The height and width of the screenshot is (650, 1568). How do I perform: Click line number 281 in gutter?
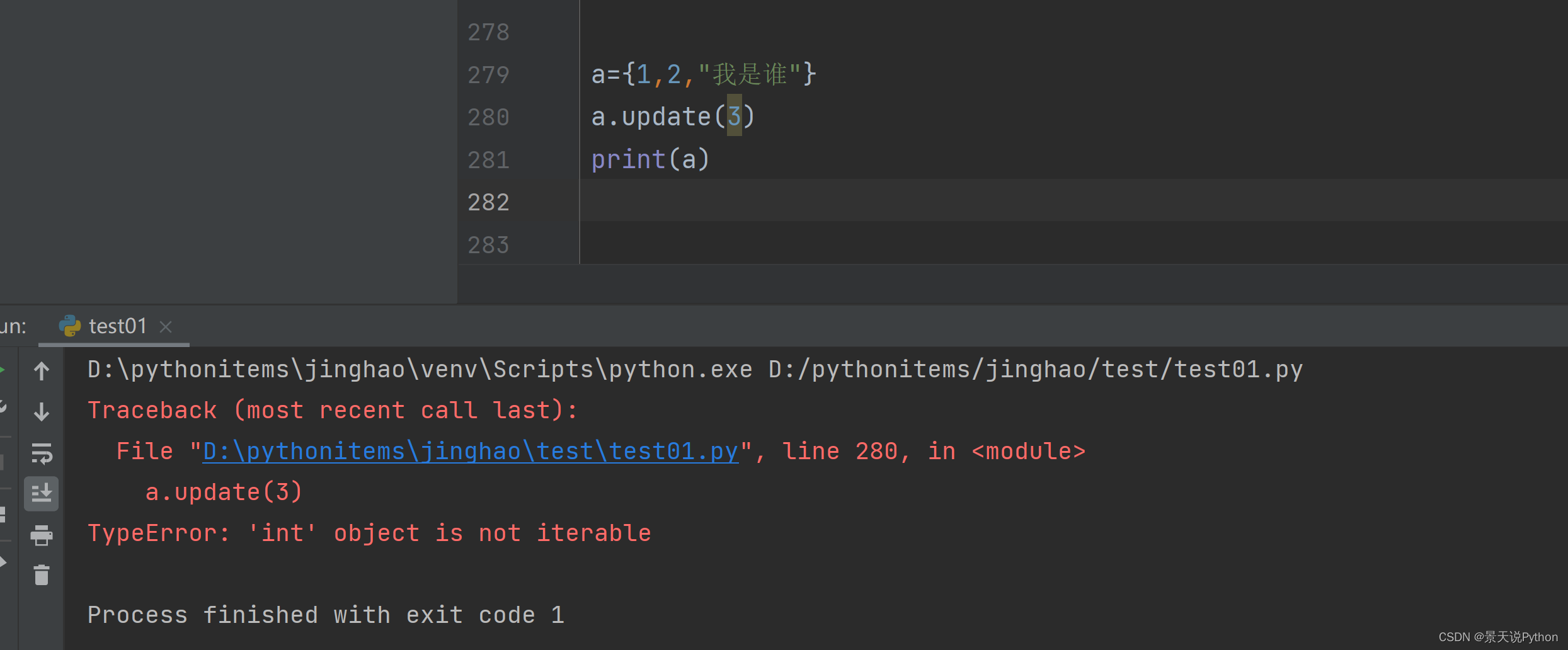[488, 160]
